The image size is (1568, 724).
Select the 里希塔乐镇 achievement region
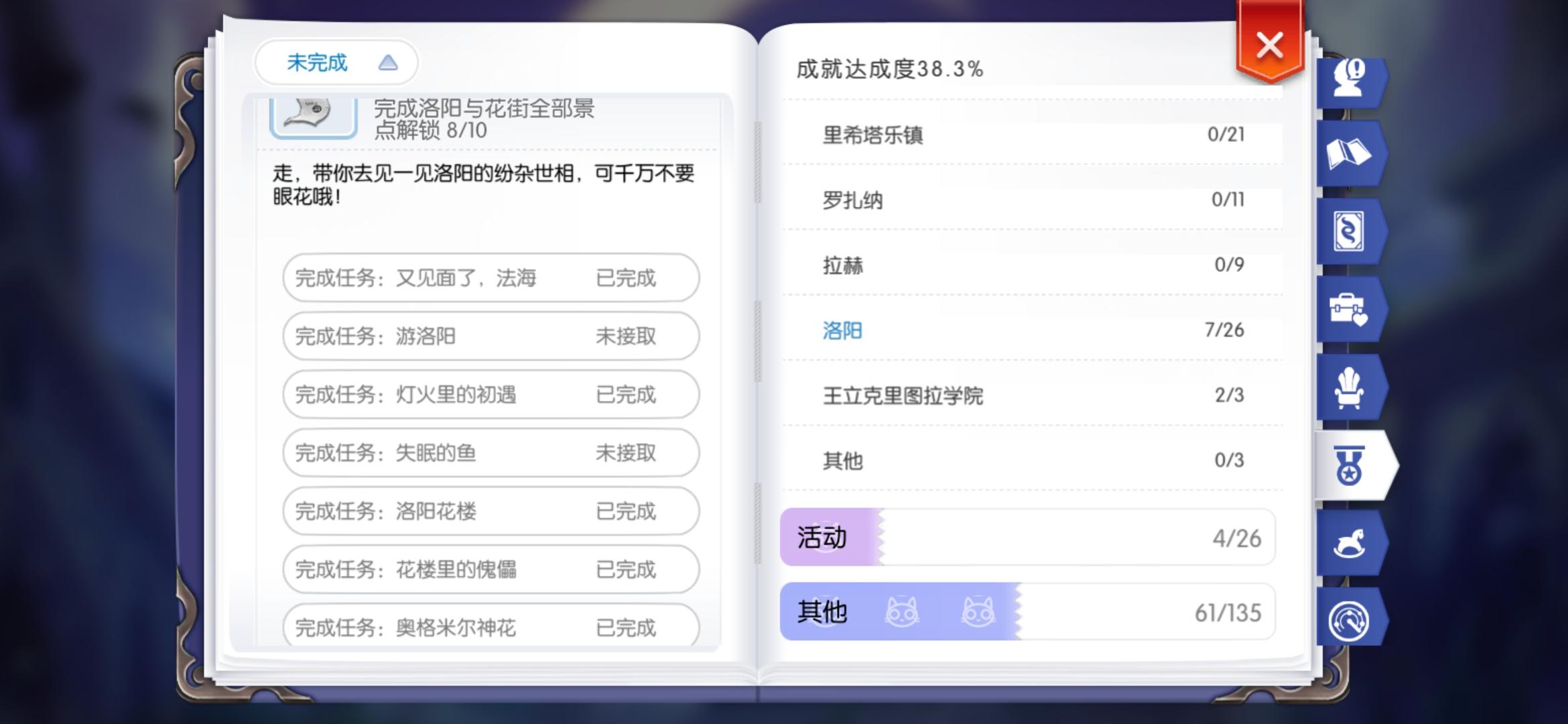1033,134
